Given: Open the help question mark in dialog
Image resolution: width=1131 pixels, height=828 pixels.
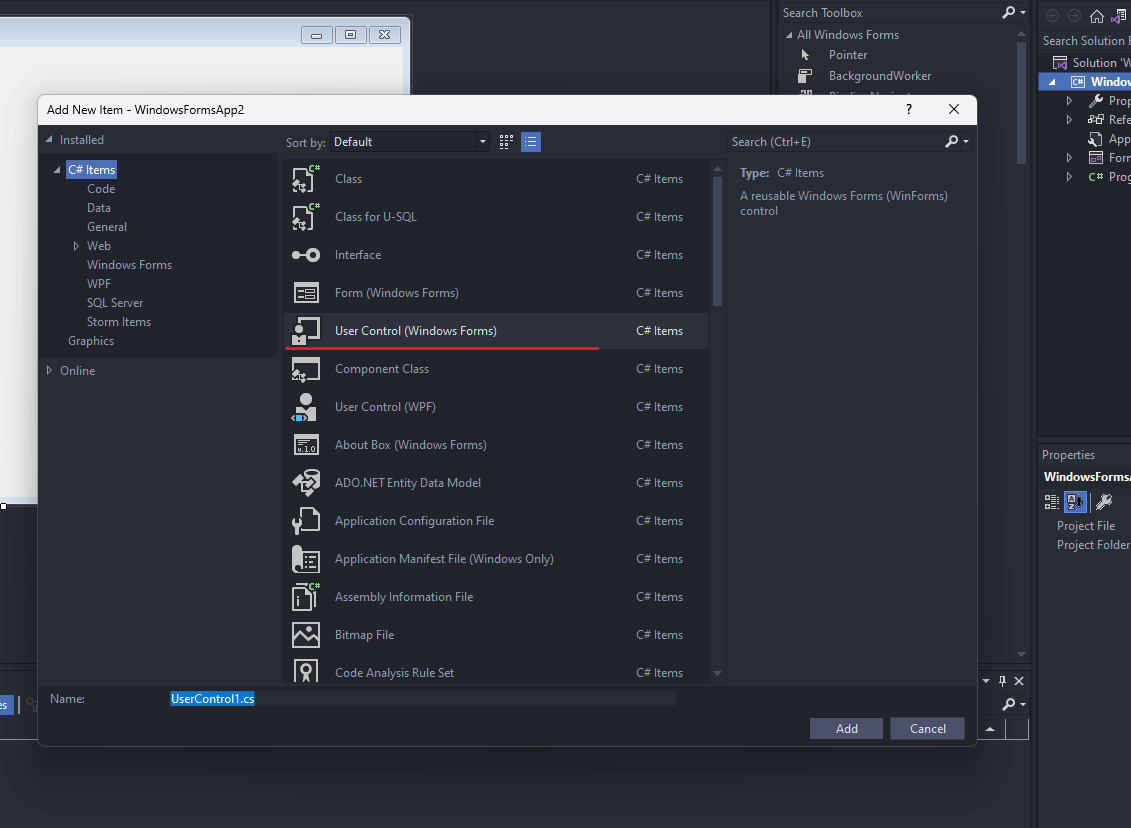Looking at the screenshot, I should pos(909,110).
